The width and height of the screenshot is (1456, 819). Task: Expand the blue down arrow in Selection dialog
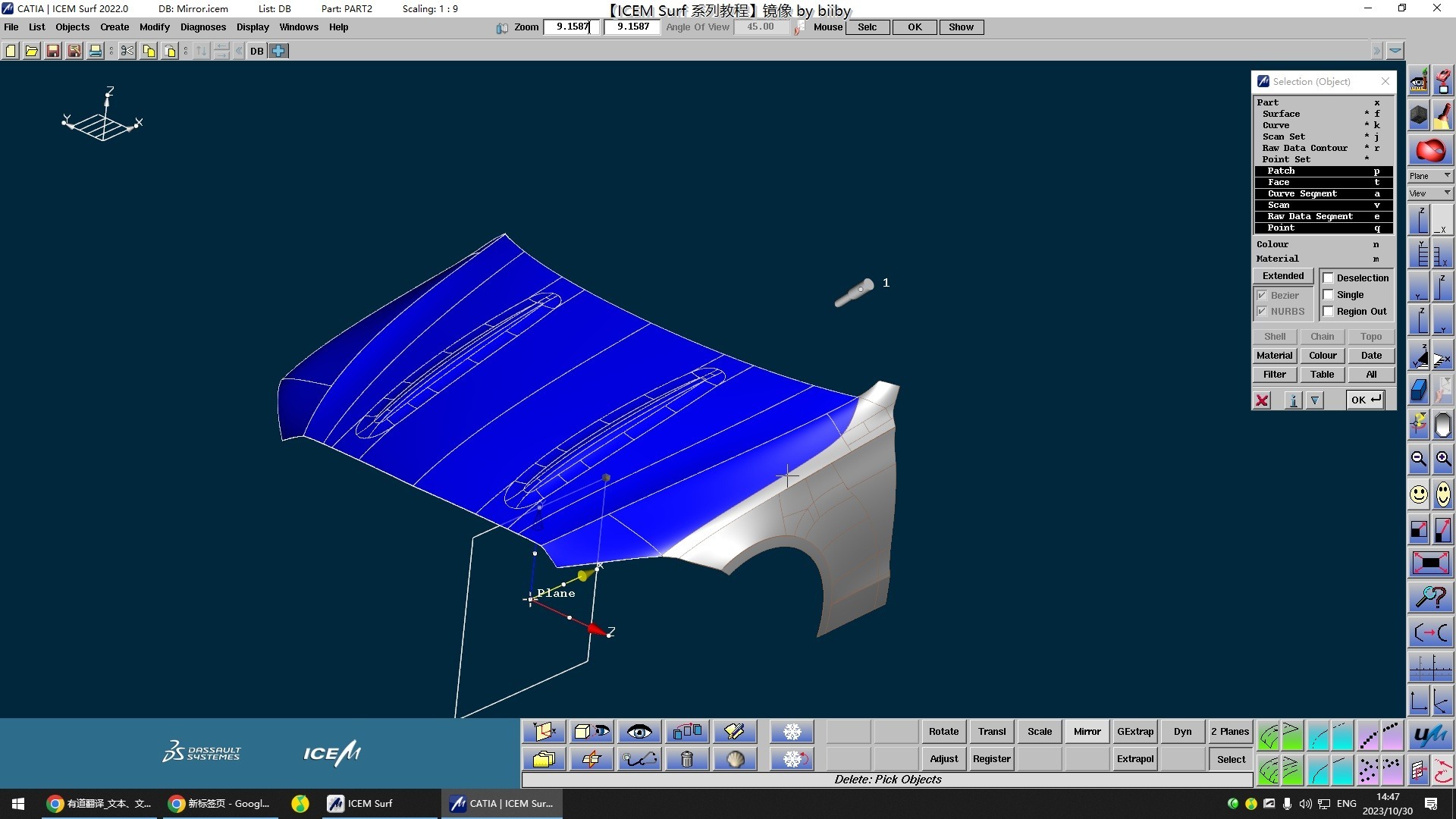(x=1315, y=400)
